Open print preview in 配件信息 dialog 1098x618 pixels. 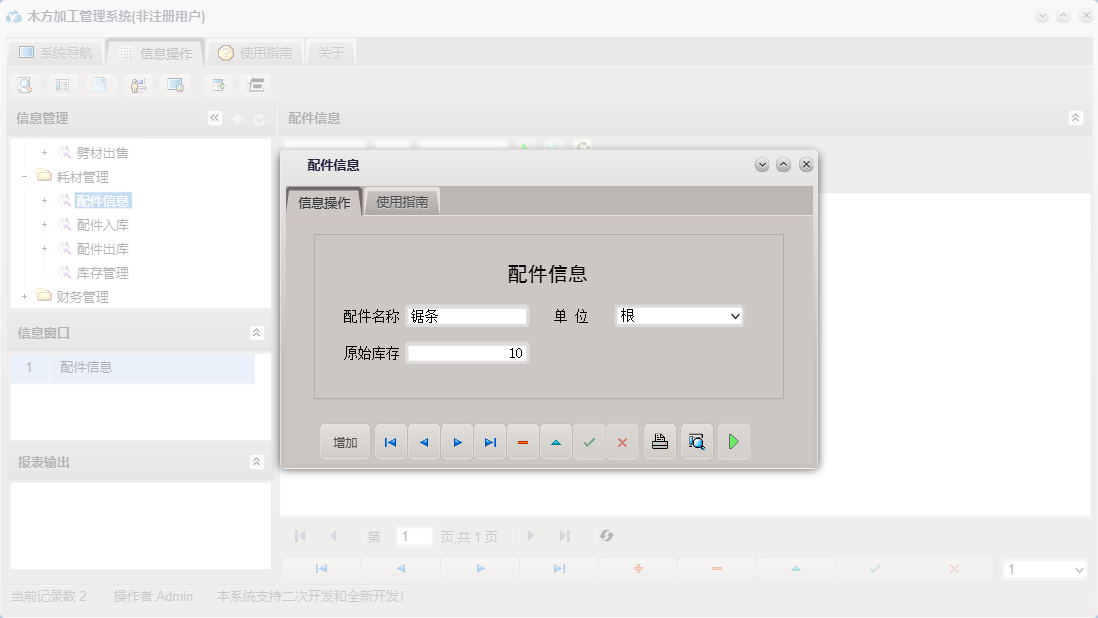point(696,441)
